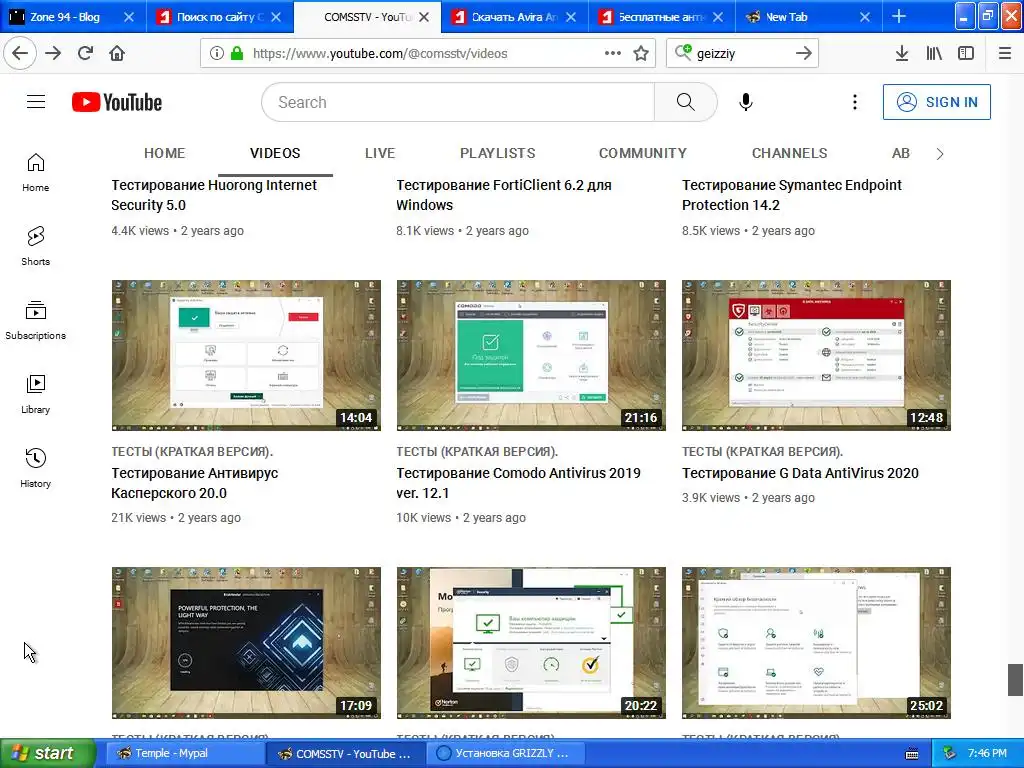Open Тестирование Comodo Antivirus 2019 title
The height and width of the screenshot is (768, 1024).
pyautogui.click(x=519, y=483)
